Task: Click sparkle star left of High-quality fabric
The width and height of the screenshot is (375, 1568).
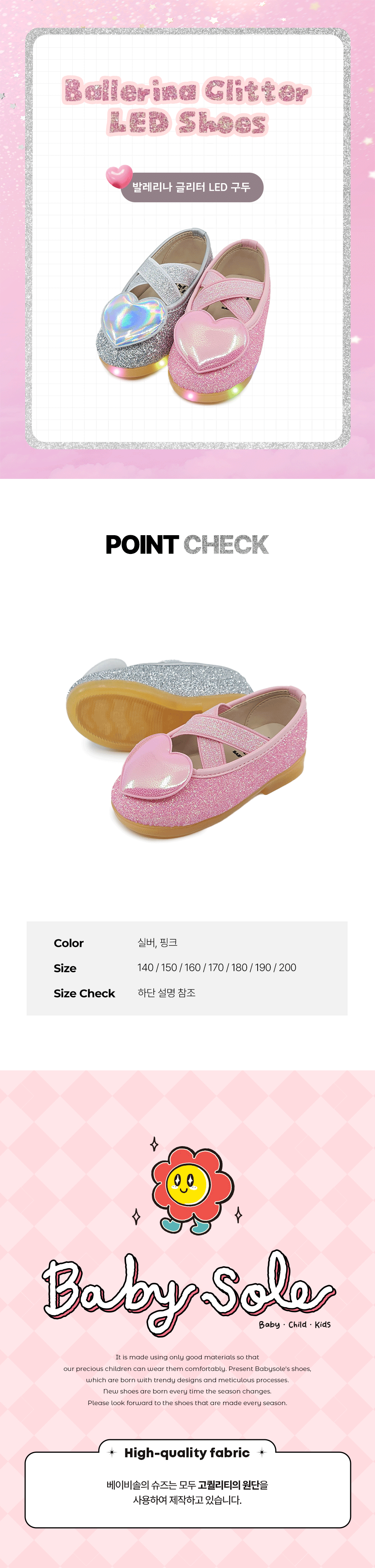Action: tap(112, 1452)
